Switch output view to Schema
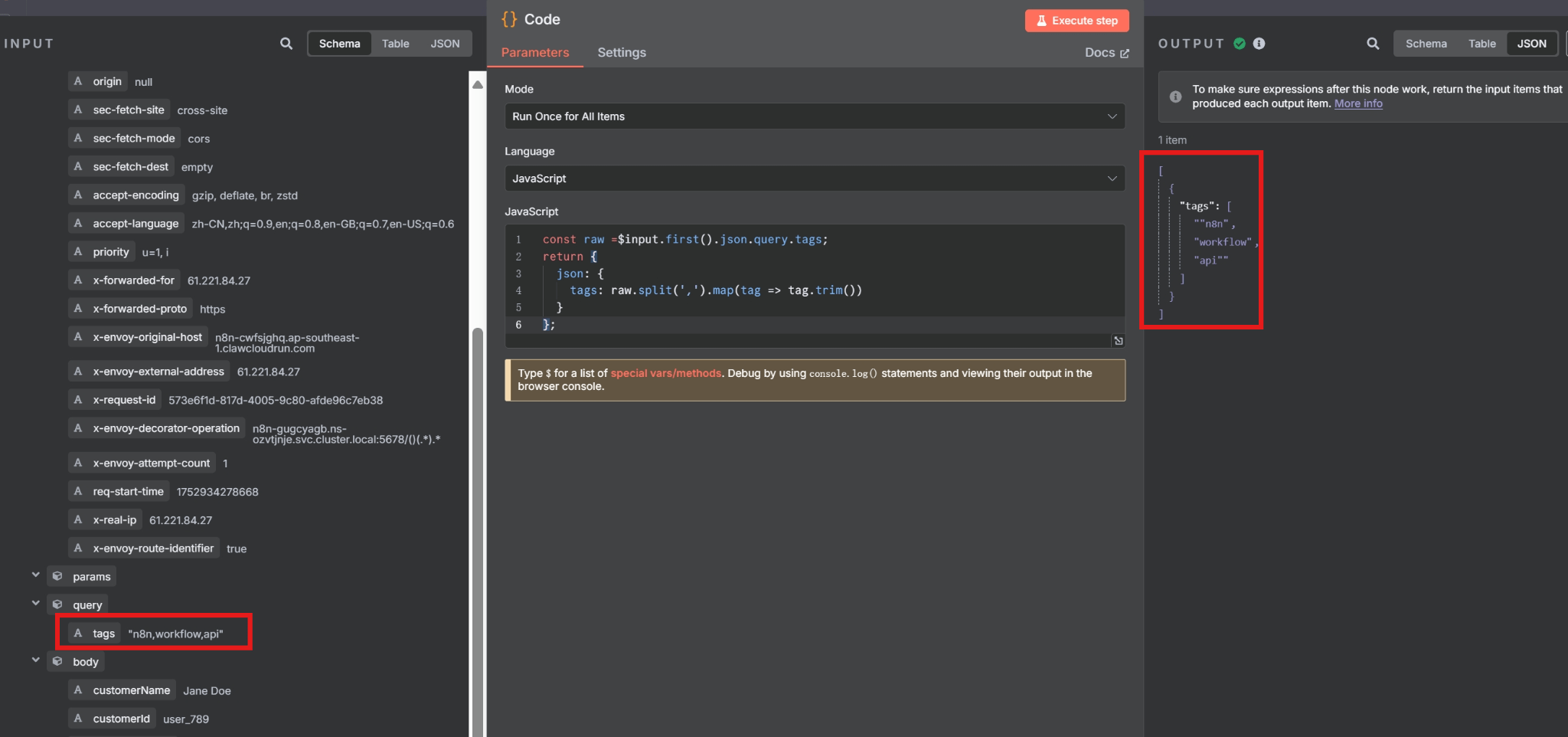1568x737 pixels. tap(1426, 44)
